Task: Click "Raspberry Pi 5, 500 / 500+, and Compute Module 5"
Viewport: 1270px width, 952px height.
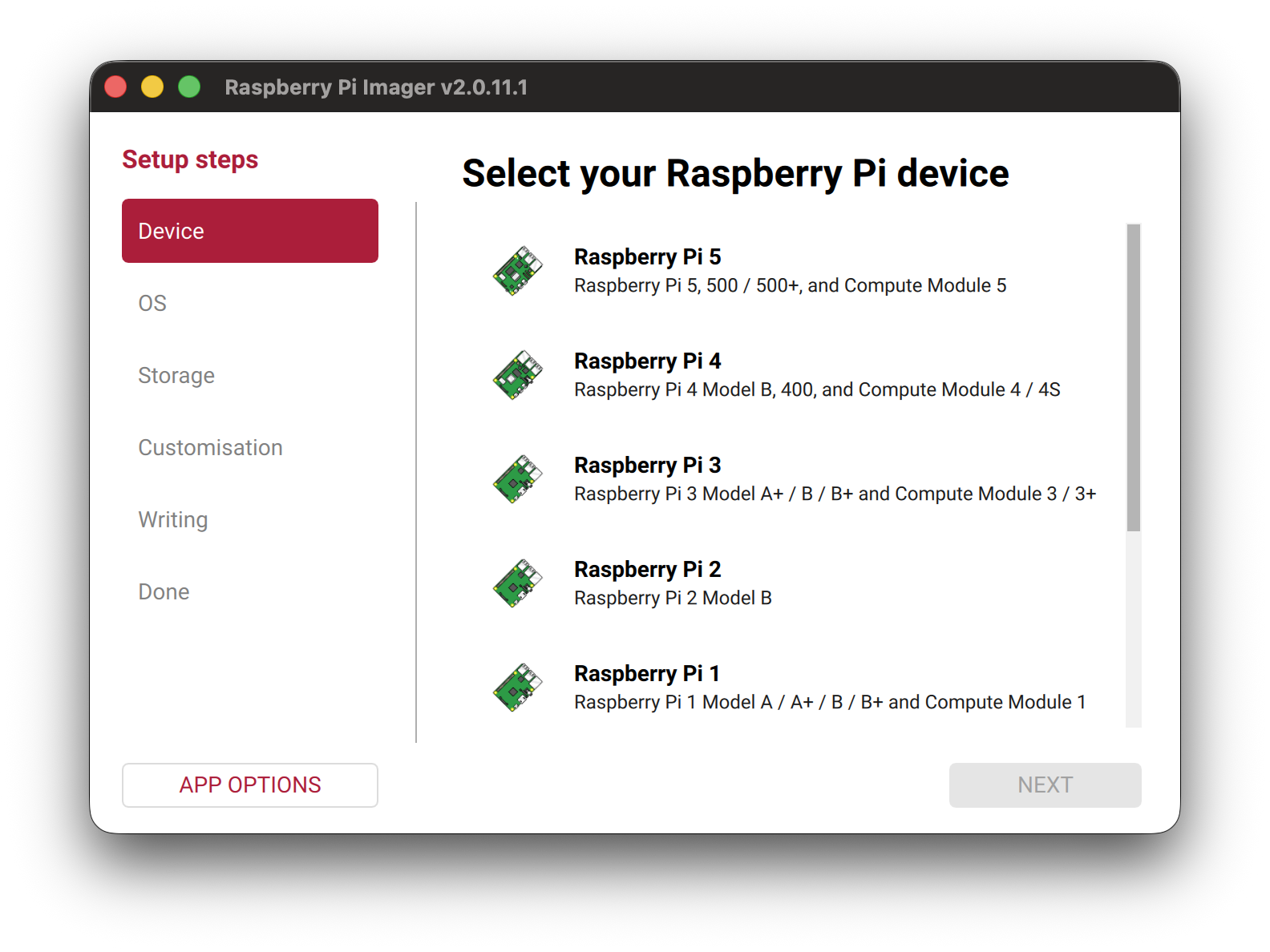Action: click(x=791, y=285)
